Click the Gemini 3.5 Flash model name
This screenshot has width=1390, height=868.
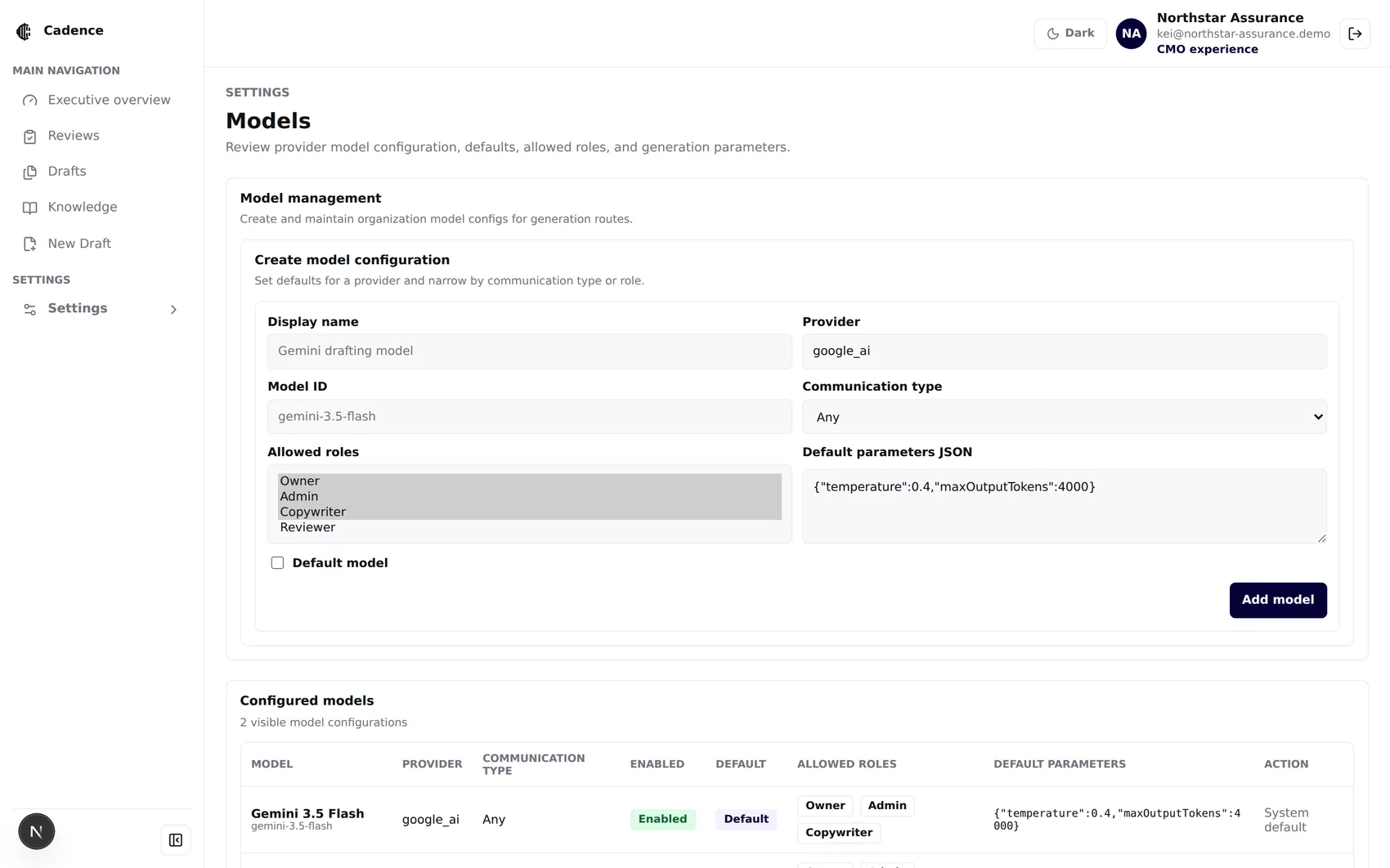(307, 813)
